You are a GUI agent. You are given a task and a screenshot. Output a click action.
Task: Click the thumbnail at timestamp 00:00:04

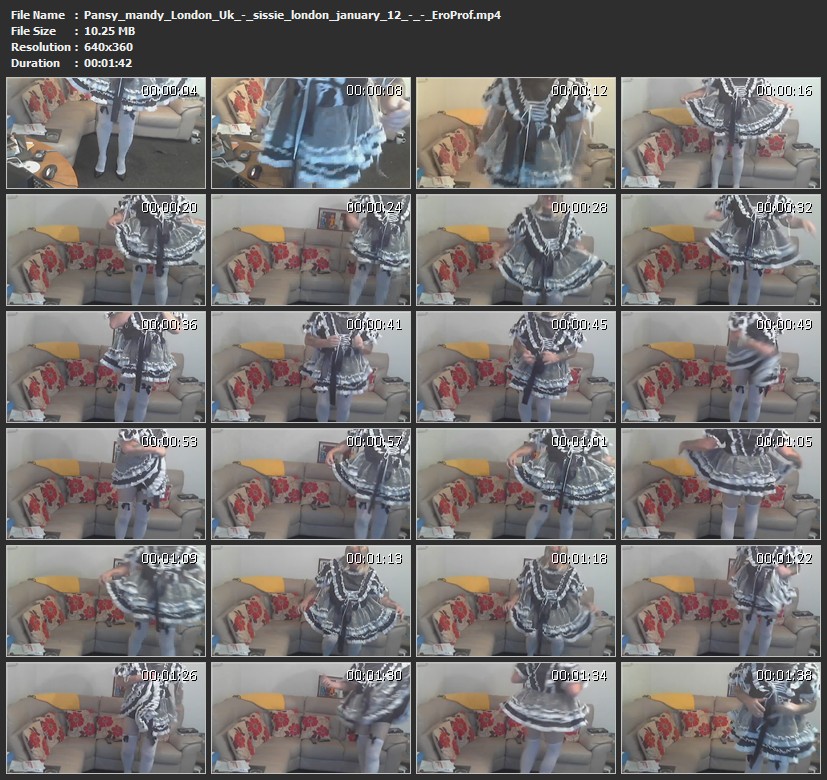tap(105, 133)
